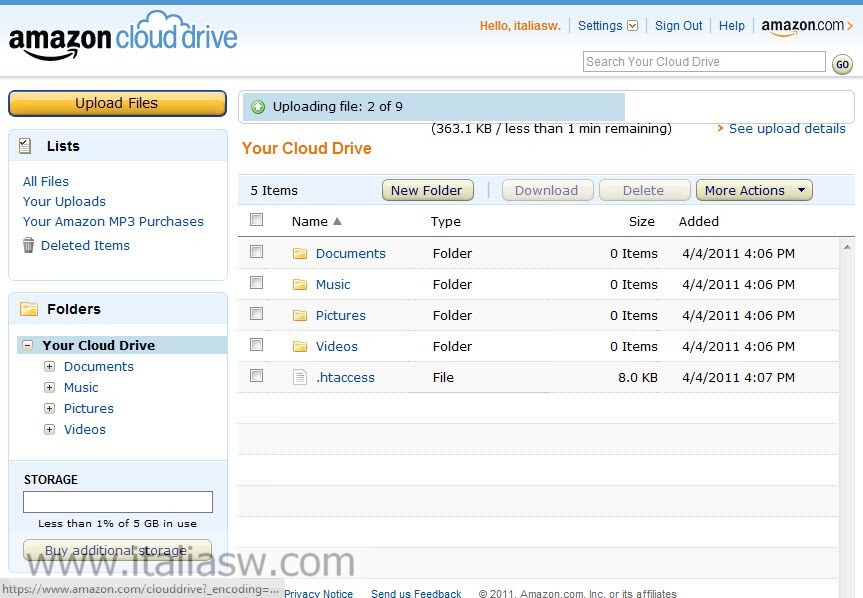Click the Videos folder icon in file list
Image resolution: width=863 pixels, height=598 pixels.
point(300,346)
